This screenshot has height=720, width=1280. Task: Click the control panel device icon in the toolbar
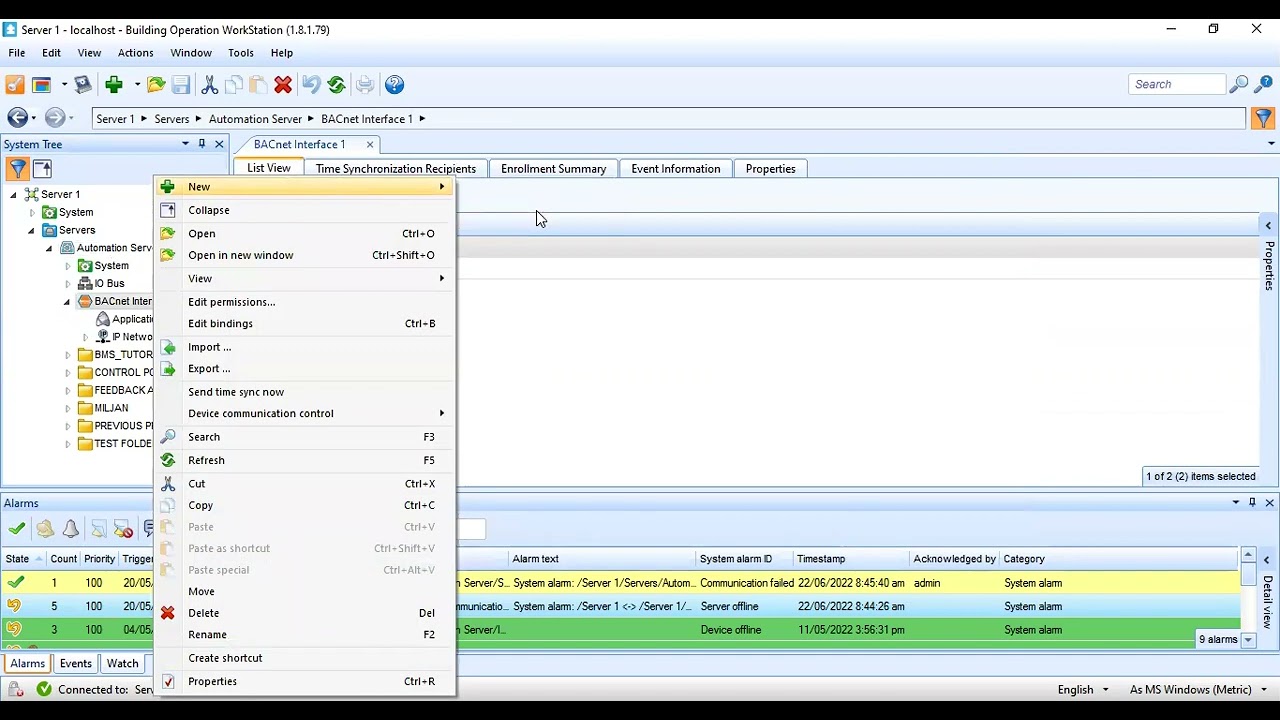[83, 85]
